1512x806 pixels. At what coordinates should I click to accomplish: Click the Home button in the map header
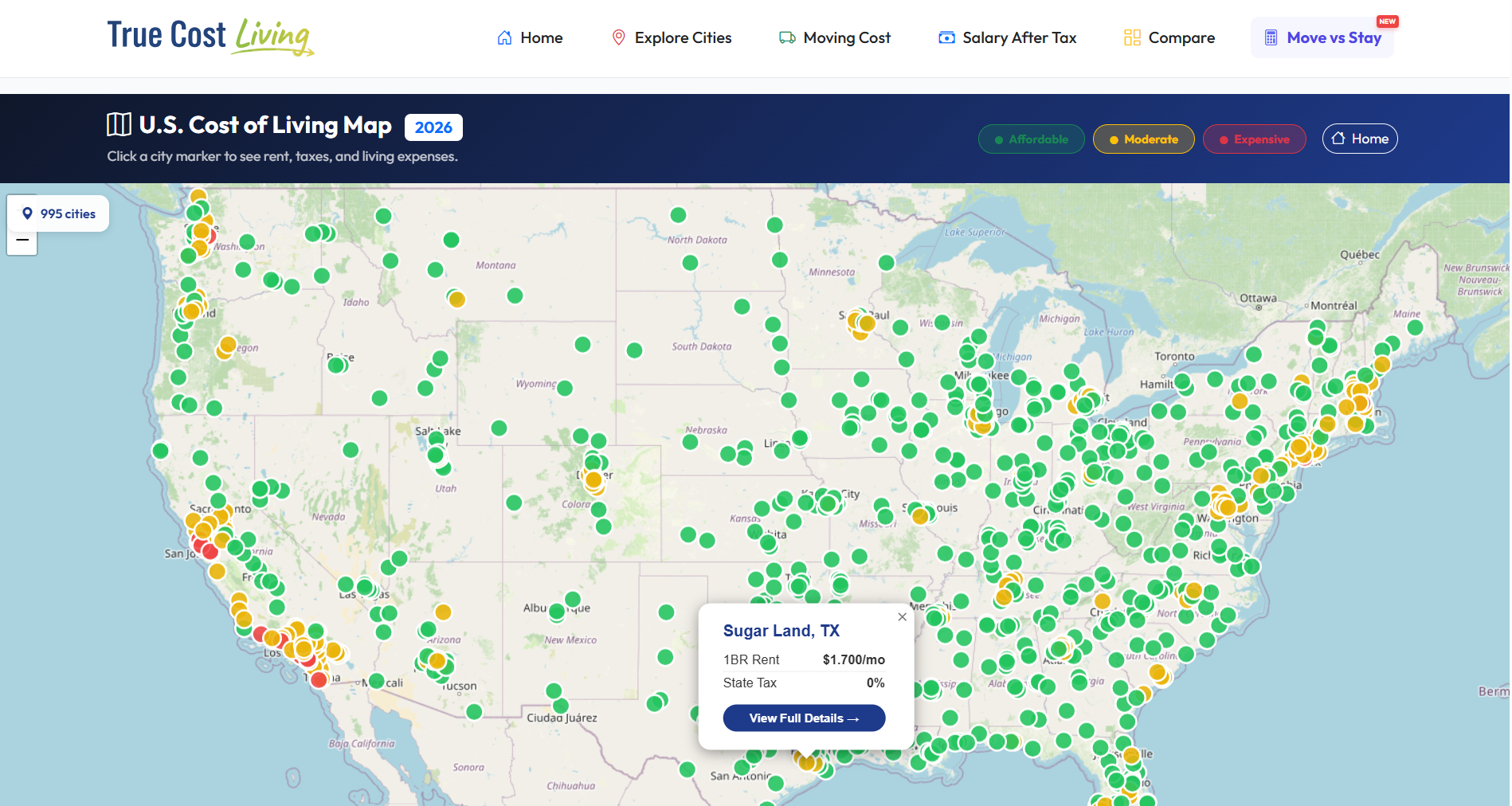(x=1360, y=139)
